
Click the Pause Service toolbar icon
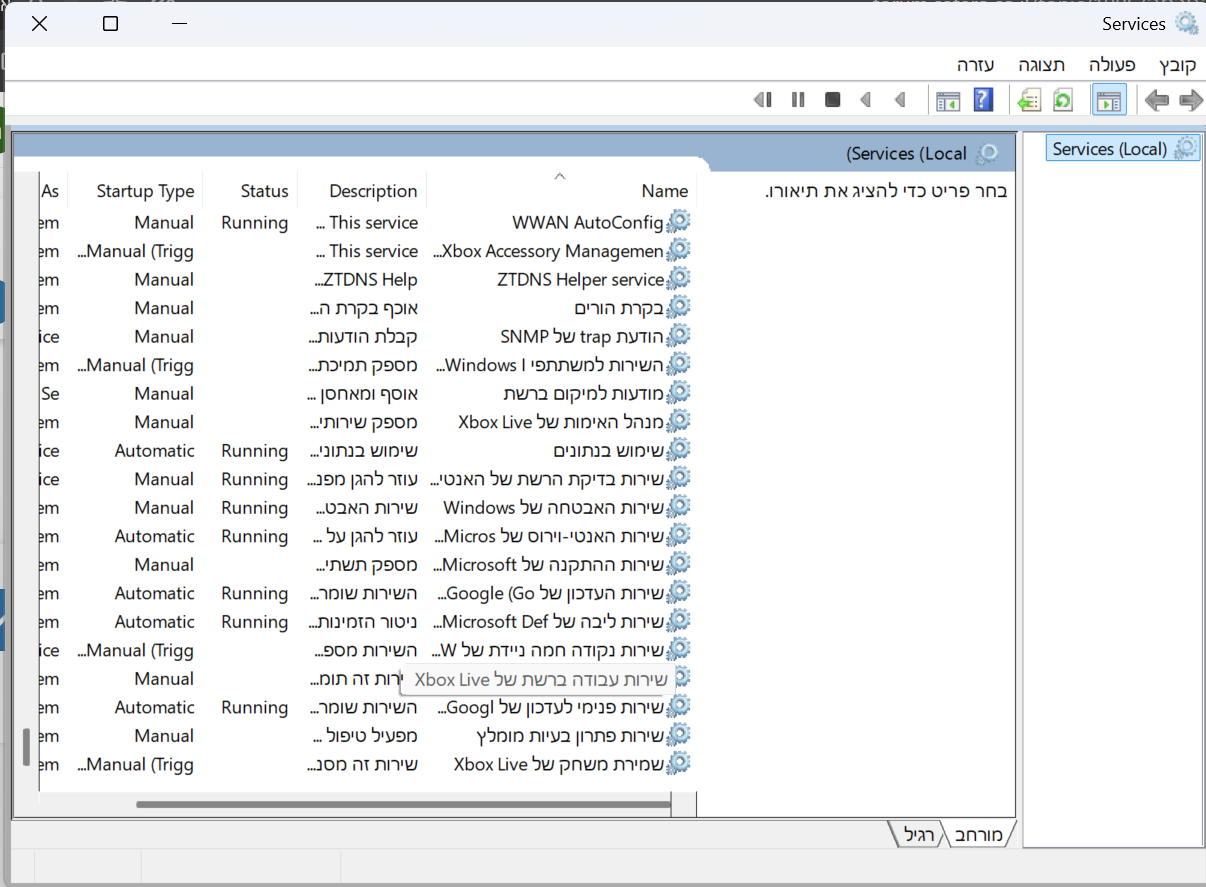[x=798, y=100]
